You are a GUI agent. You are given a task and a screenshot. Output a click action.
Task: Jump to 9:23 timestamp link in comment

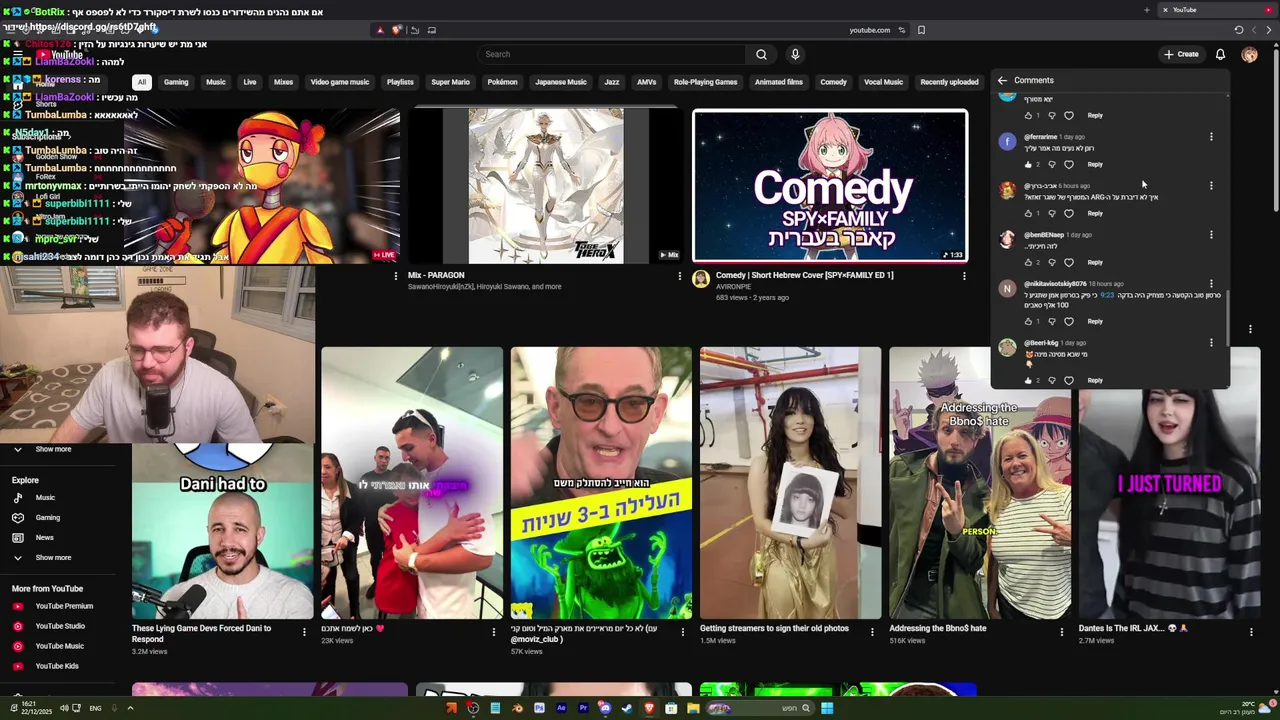(1107, 296)
